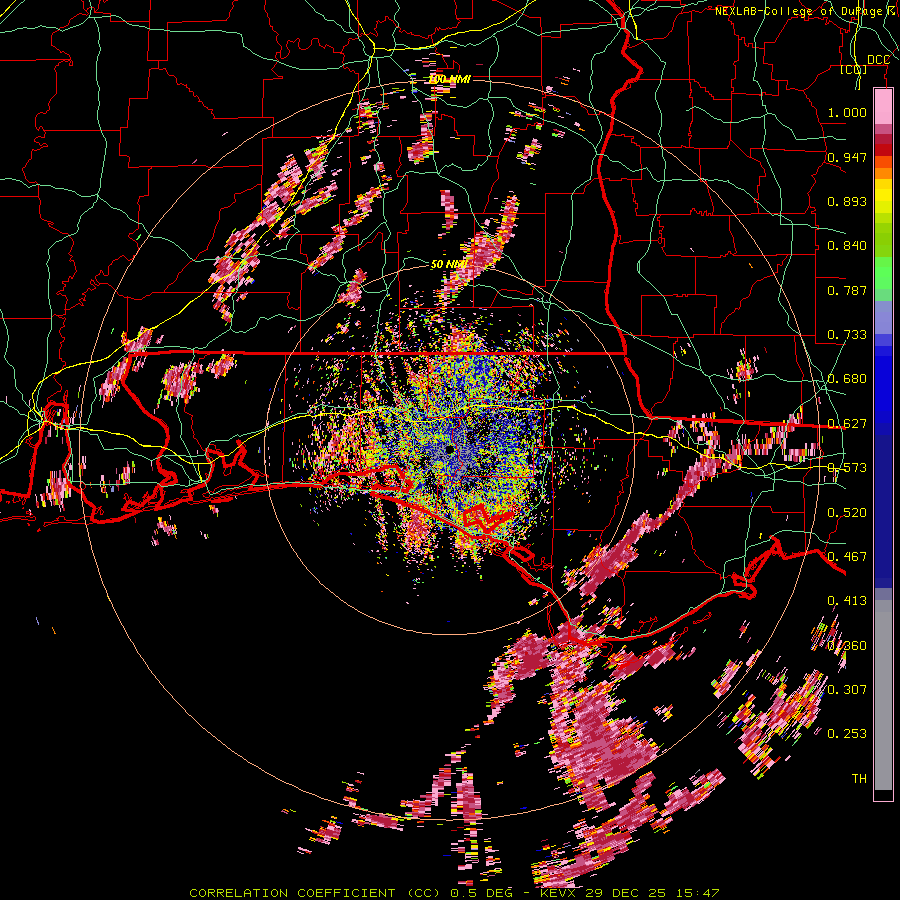Image resolution: width=900 pixels, height=900 pixels.
Task: Pick the gray segment of the color bar
Action: [x=883, y=695]
